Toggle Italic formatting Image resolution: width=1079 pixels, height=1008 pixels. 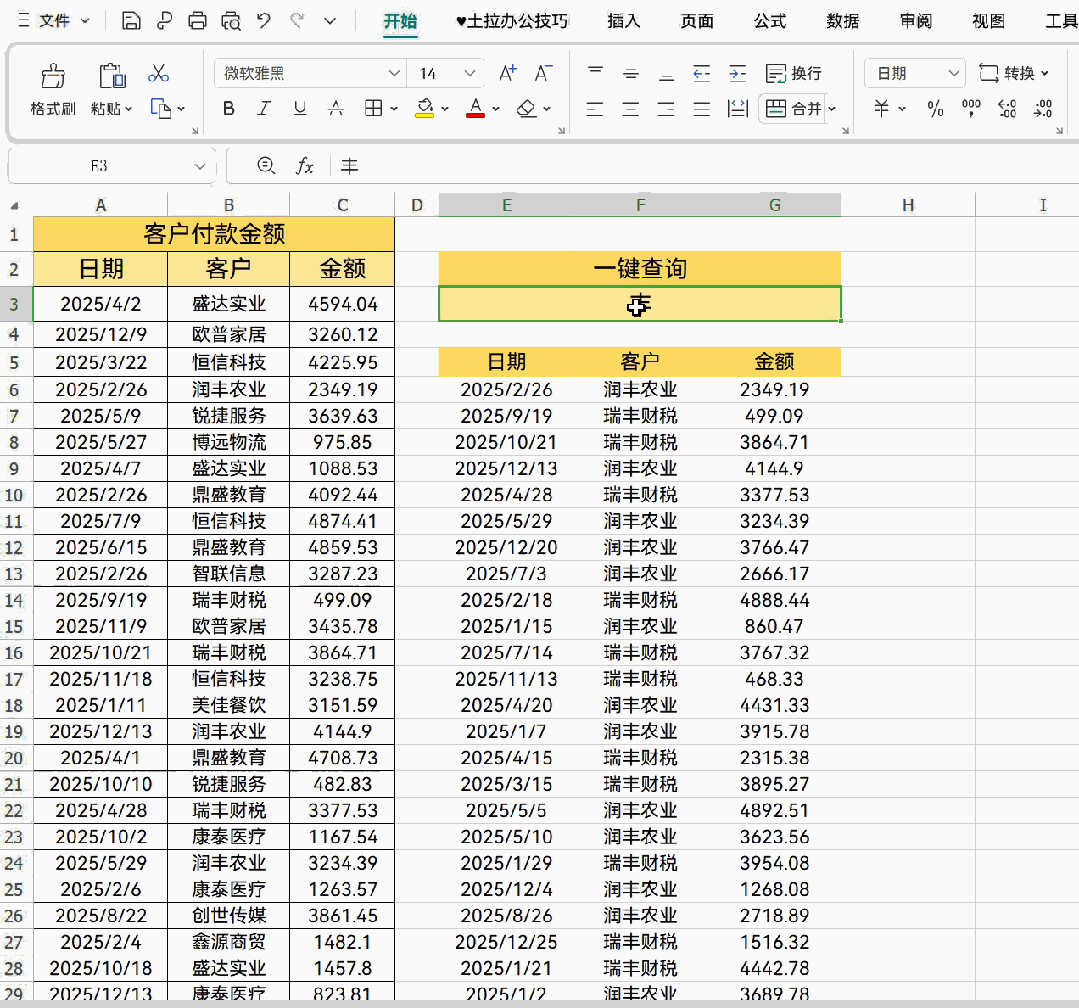coord(264,108)
